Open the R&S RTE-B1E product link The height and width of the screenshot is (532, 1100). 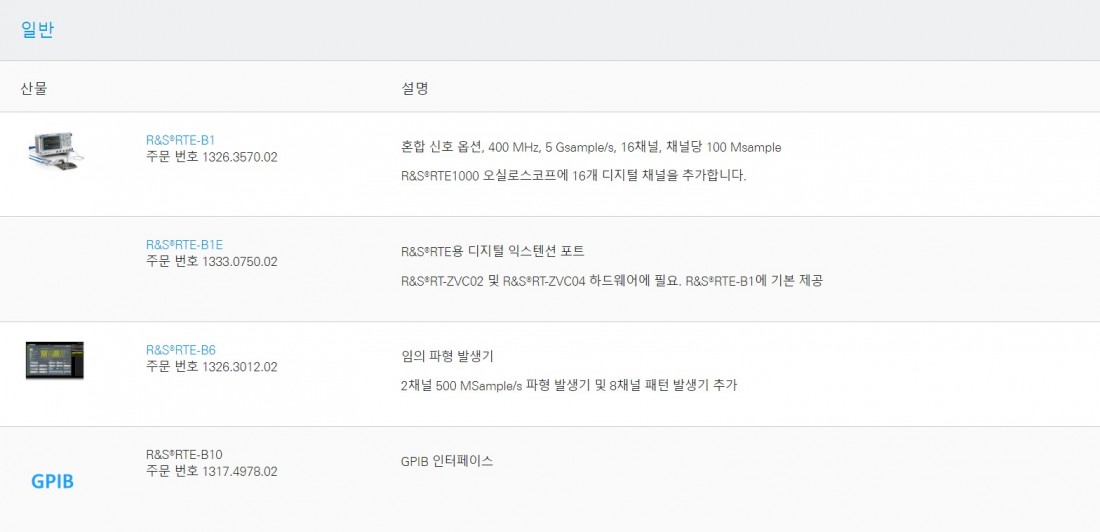(184, 245)
